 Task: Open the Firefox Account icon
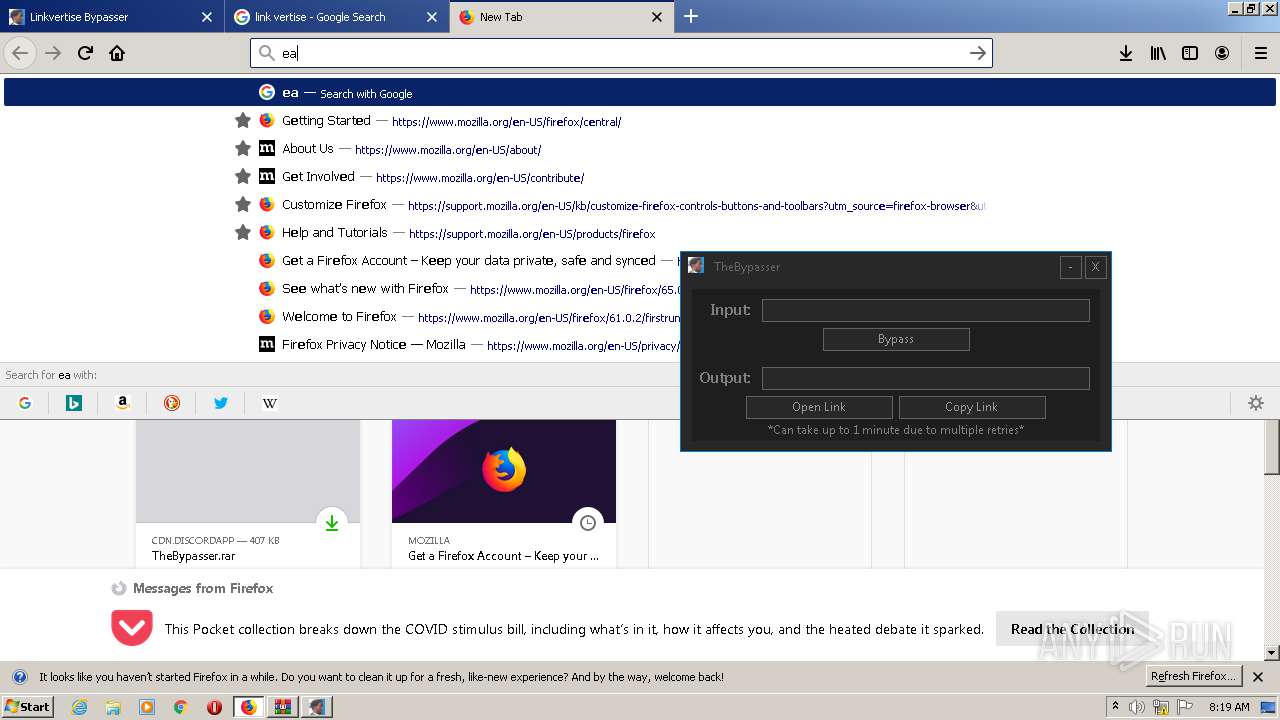(x=1222, y=53)
